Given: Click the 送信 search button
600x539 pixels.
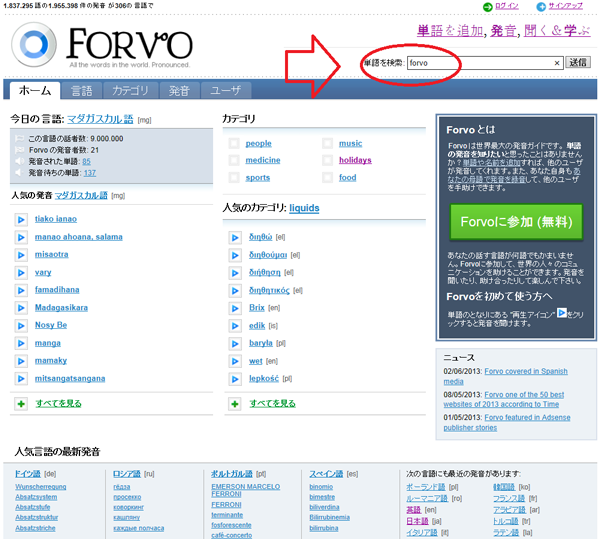Looking at the screenshot, I should tap(578, 62).
